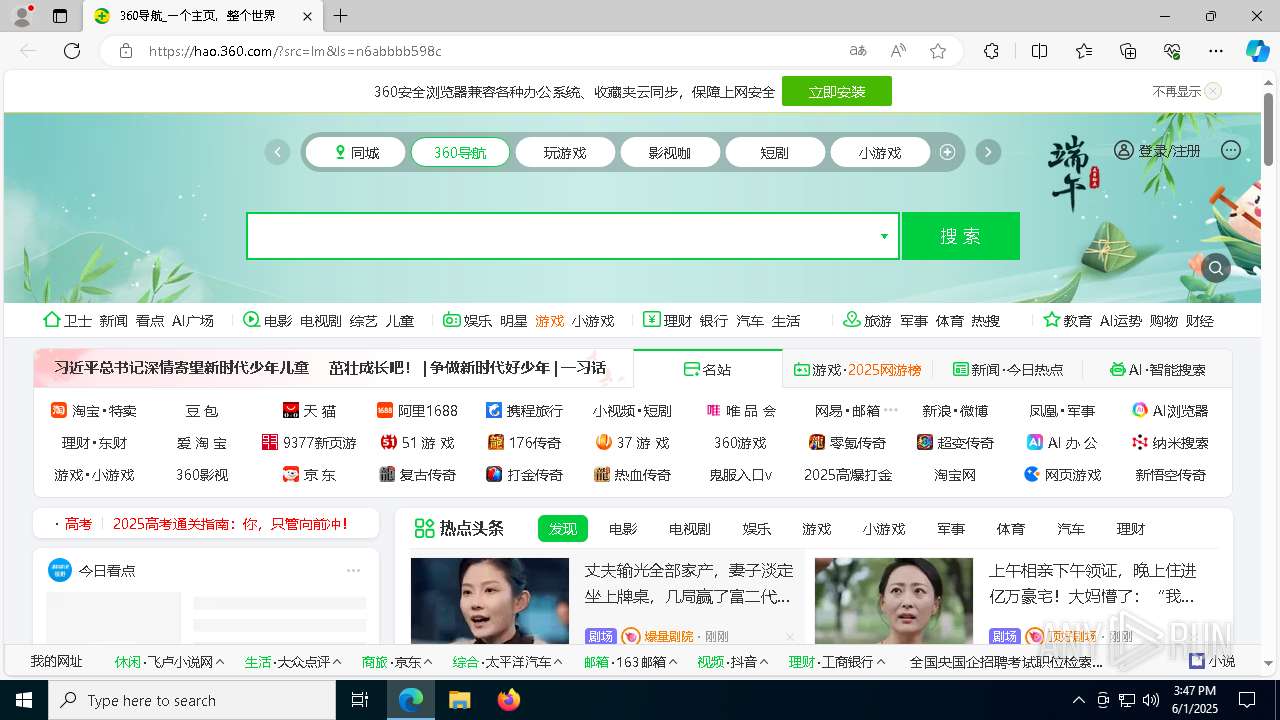Click the floating magnifier search icon
Screen dimensions: 1280x720
pos(1216,267)
